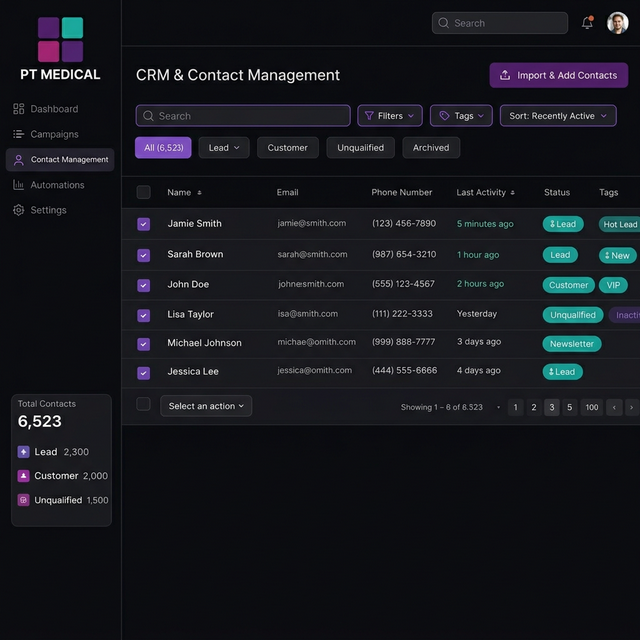Click the VIP tag on John Doe
Image resolution: width=640 pixels, height=640 pixels.
coord(613,285)
